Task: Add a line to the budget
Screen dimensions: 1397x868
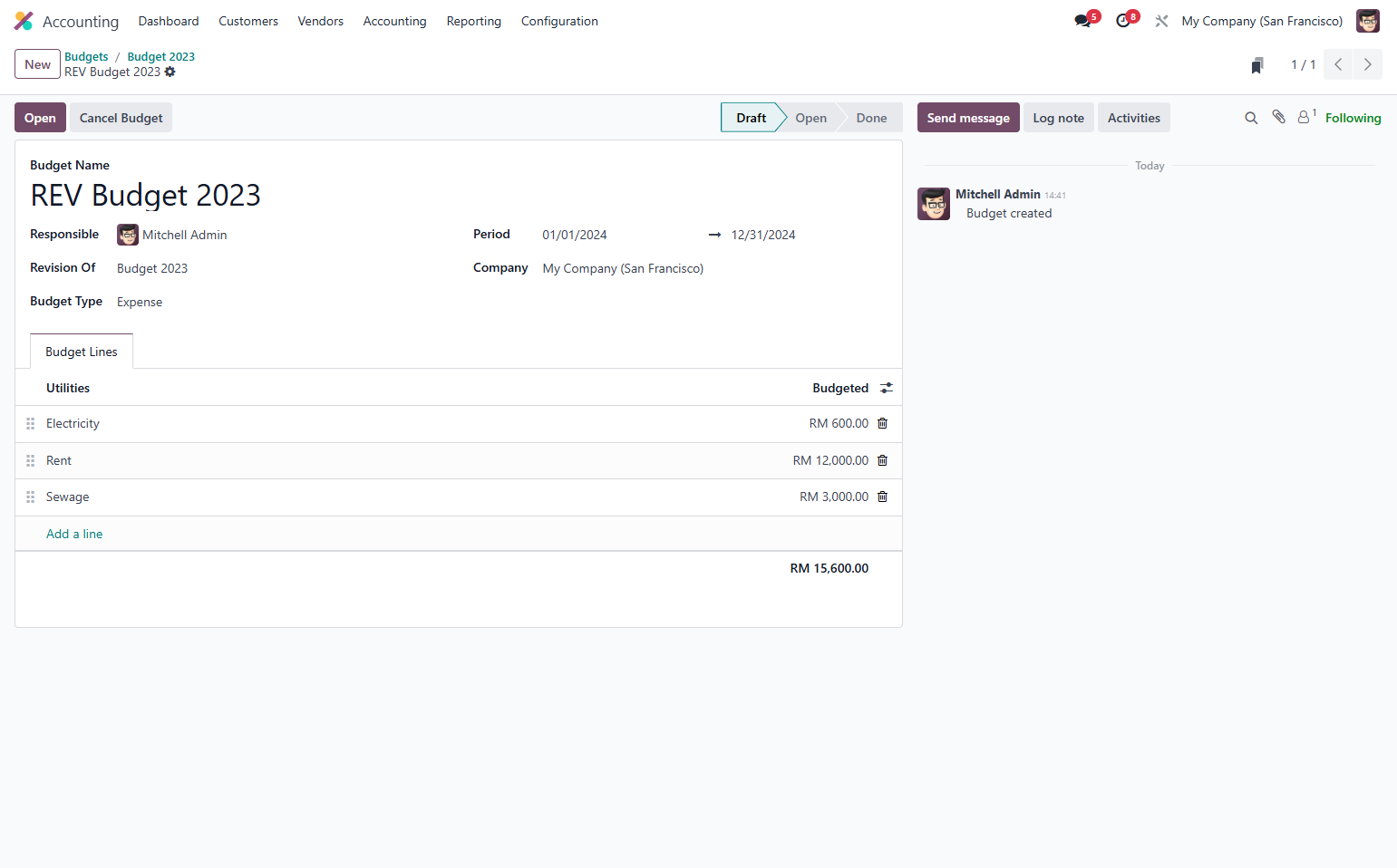Action: click(x=74, y=534)
